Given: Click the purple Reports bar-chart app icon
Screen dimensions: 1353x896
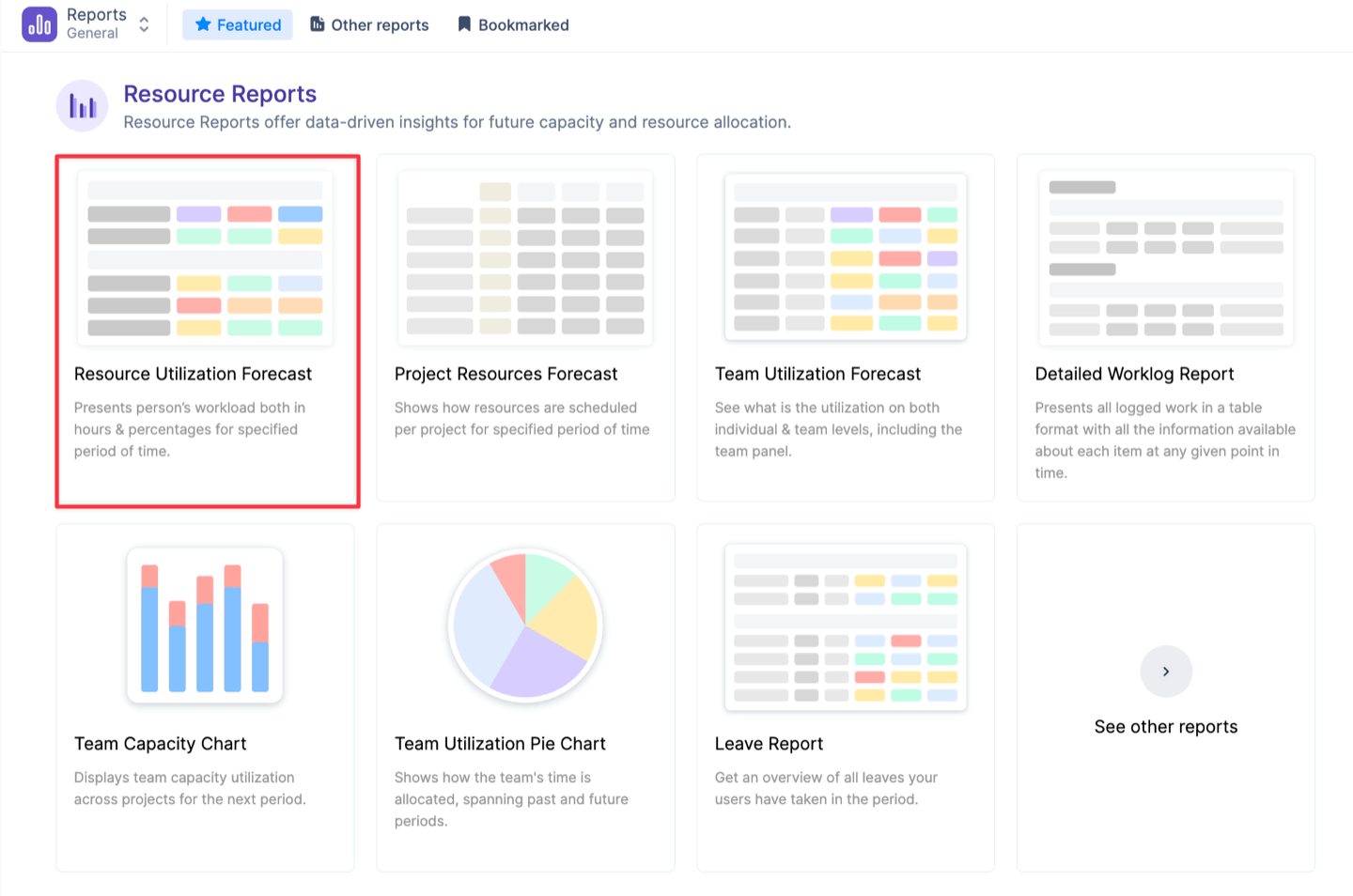Looking at the screenshot, I should pyautogui.click(x=39, y=24).
